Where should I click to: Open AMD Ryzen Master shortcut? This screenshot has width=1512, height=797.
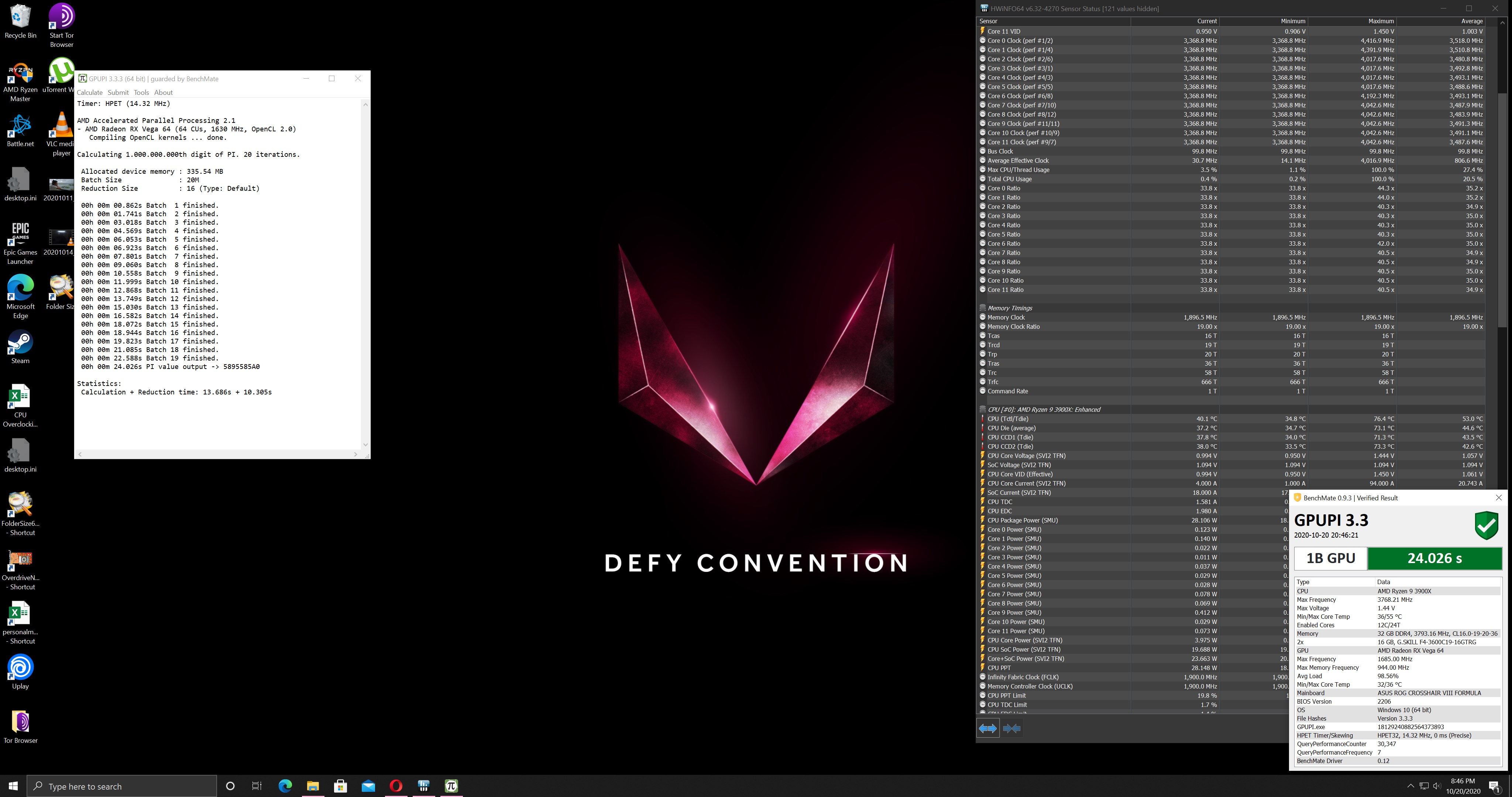(x=21, y=82)
